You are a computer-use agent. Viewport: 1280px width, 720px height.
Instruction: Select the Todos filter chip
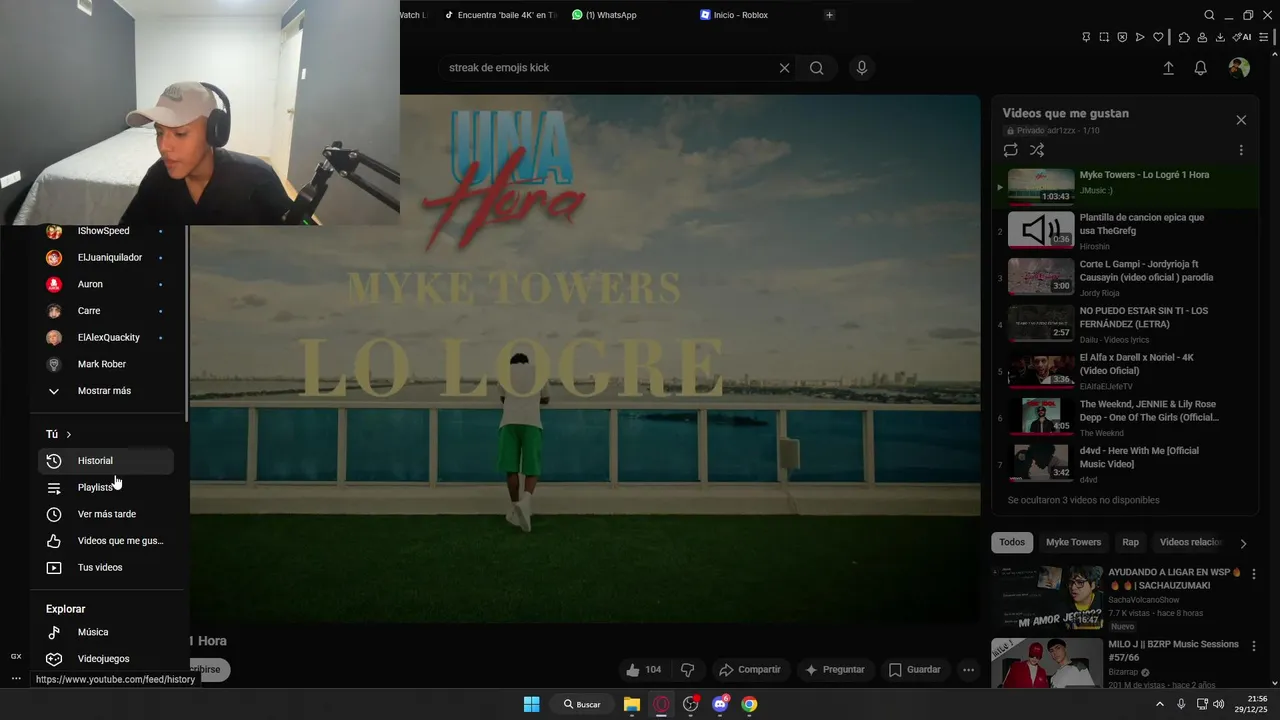[x=1012, y=542]
